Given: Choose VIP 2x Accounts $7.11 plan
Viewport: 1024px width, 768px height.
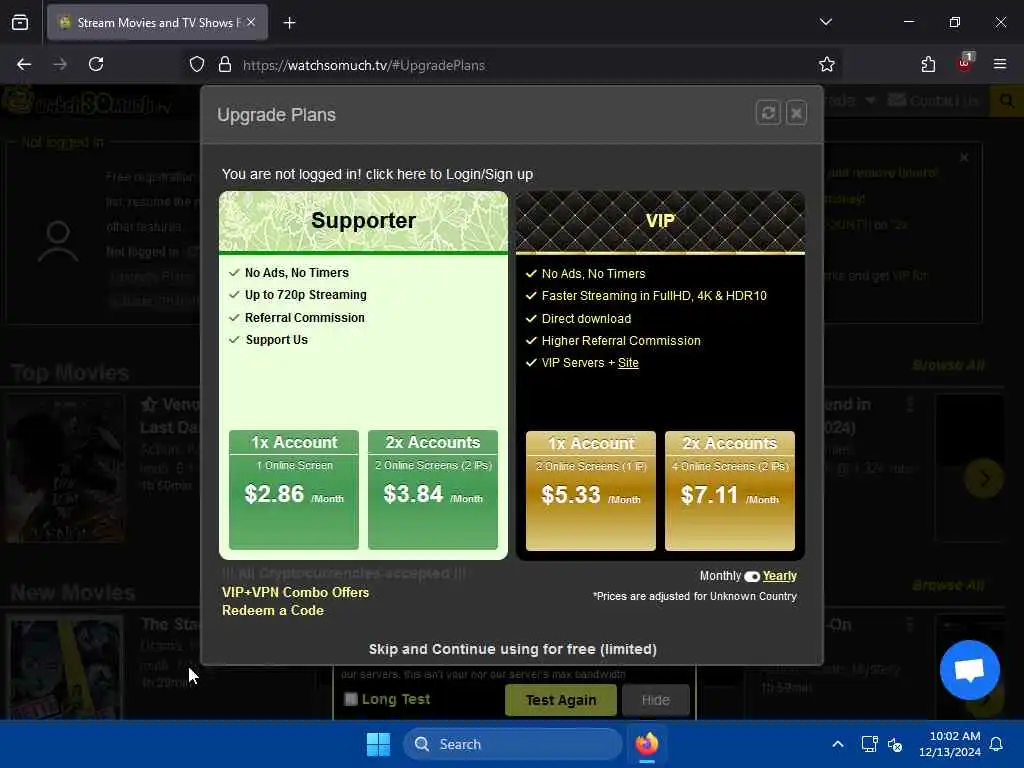Looking at the screenshot, I should pos(729,490).
